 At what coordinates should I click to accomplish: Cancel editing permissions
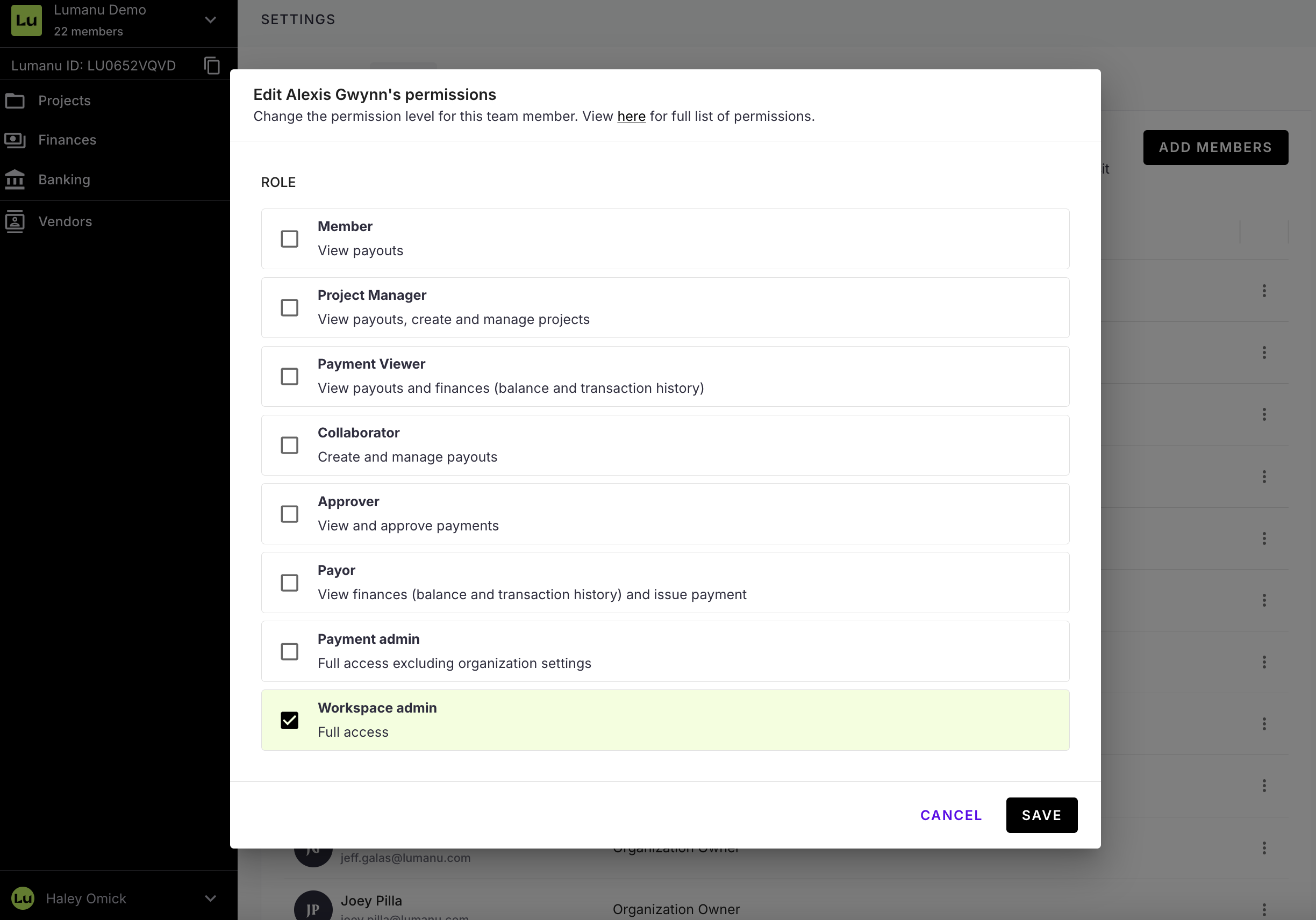(x=951, y=815)
